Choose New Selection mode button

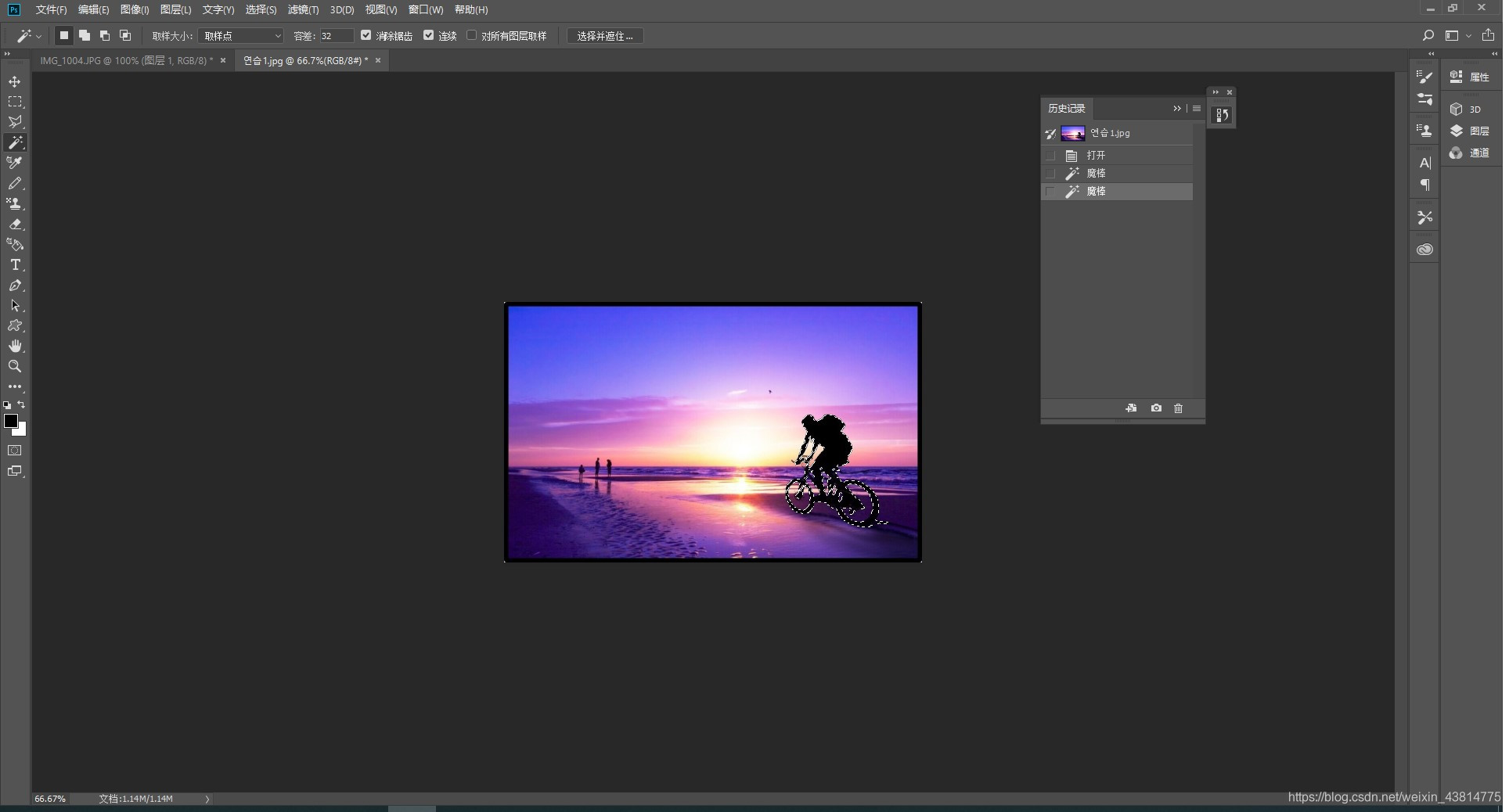tap(64, 35)
